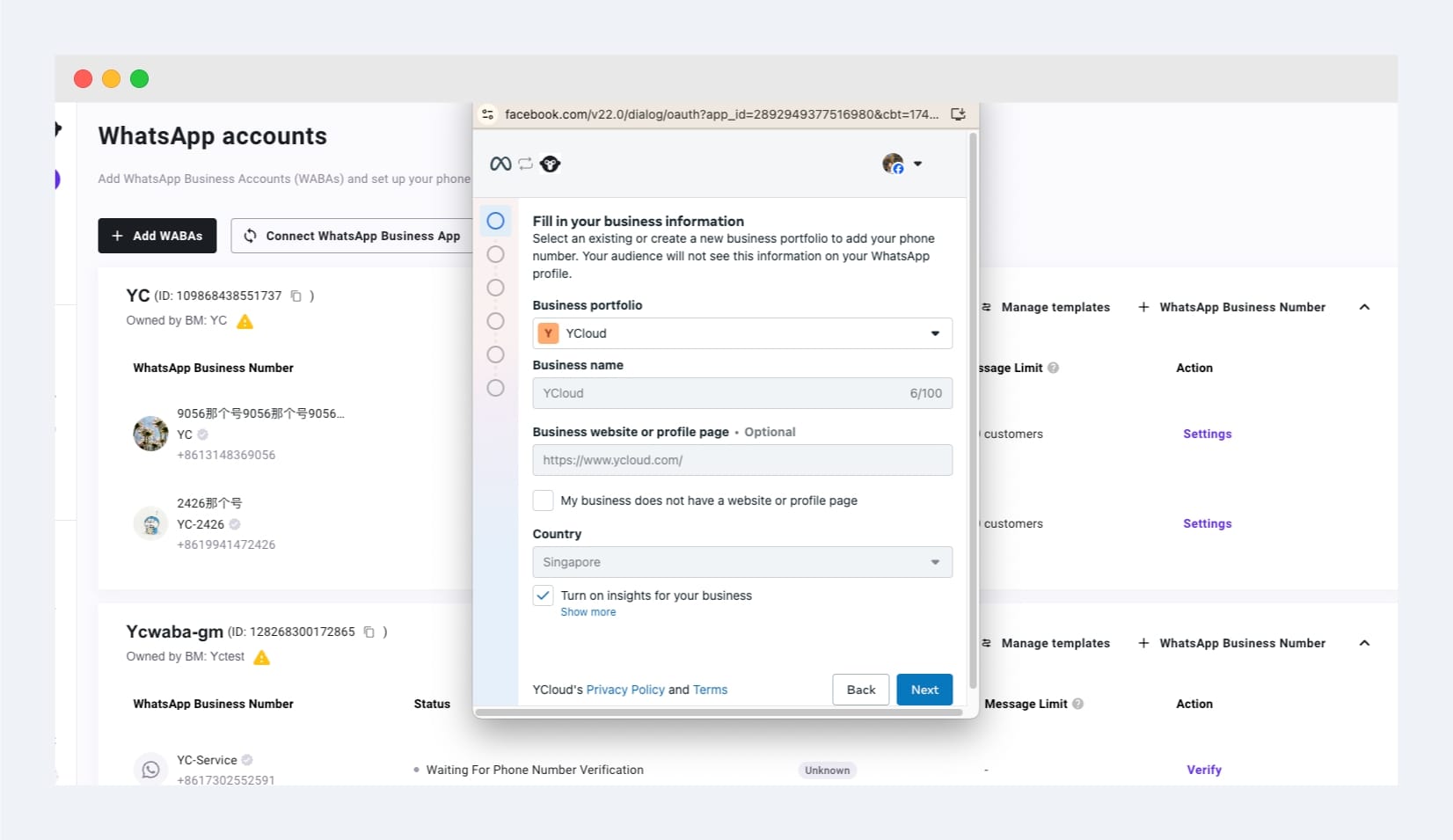Click the info icon beside YC Message Limit
Viewport: 1453px width, 840px height.
pyautogui.click(x=1054, y=368)
